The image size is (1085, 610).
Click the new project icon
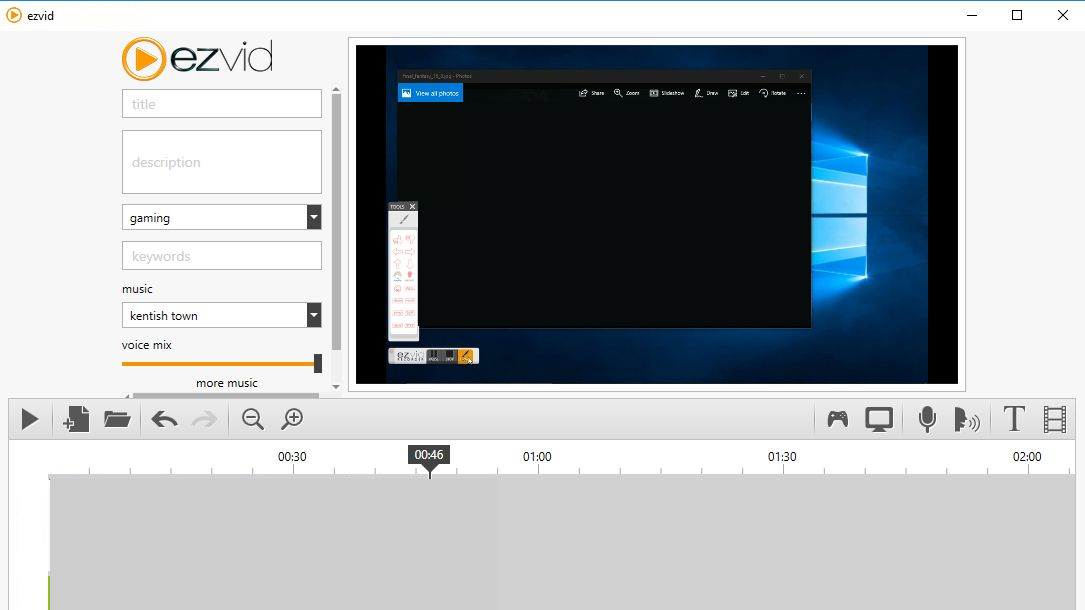76,419
